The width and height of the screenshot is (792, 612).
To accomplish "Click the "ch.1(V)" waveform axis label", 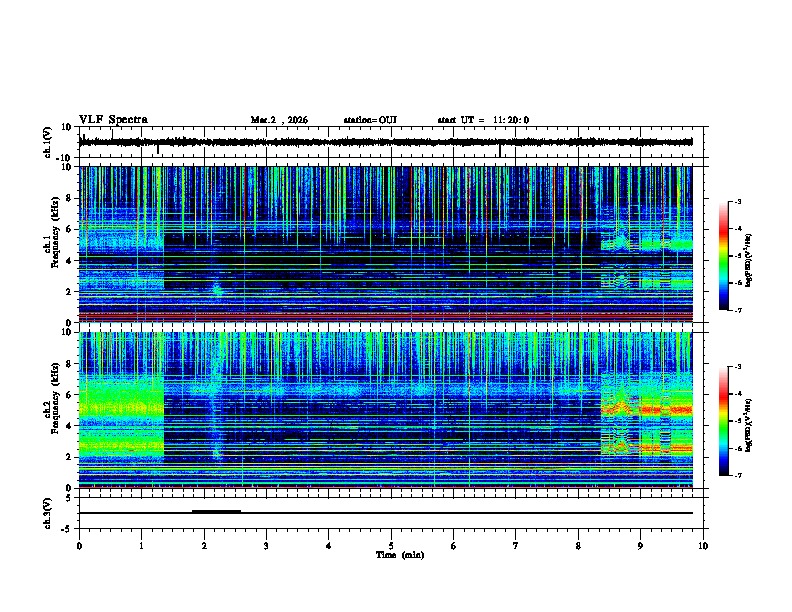I will point(47,142).
